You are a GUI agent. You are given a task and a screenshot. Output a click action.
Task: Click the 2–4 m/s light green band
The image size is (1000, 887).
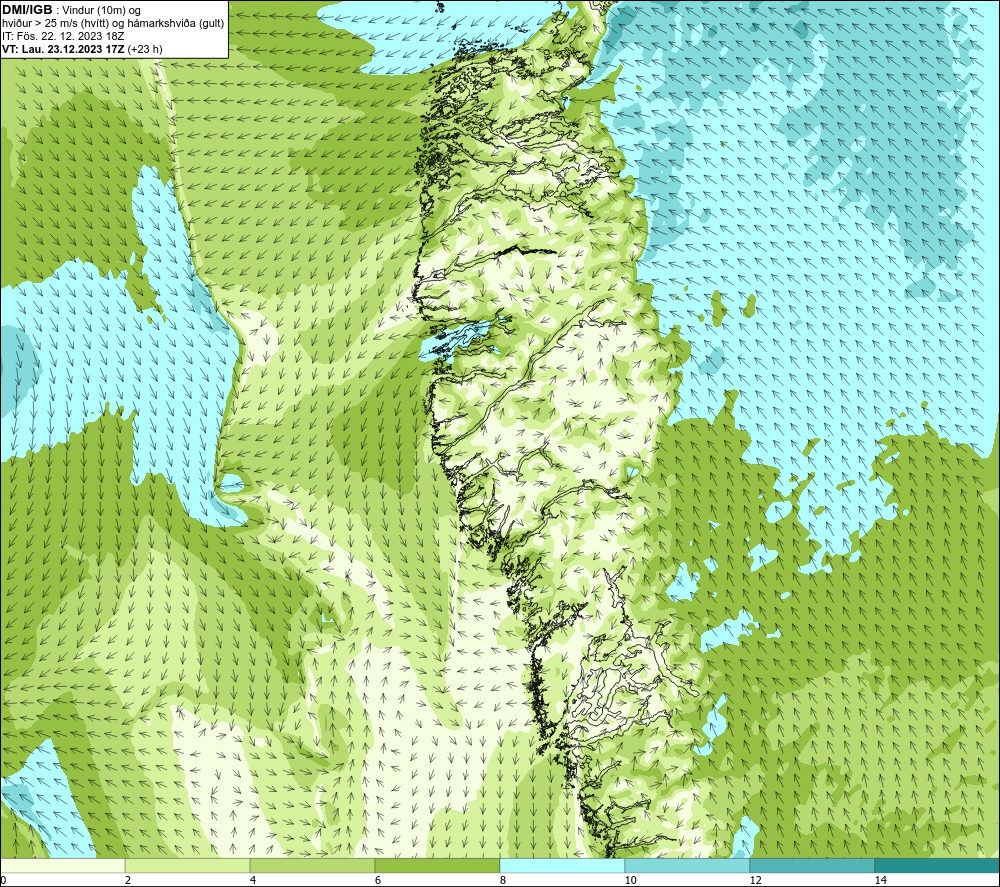(x=188, y=865)
